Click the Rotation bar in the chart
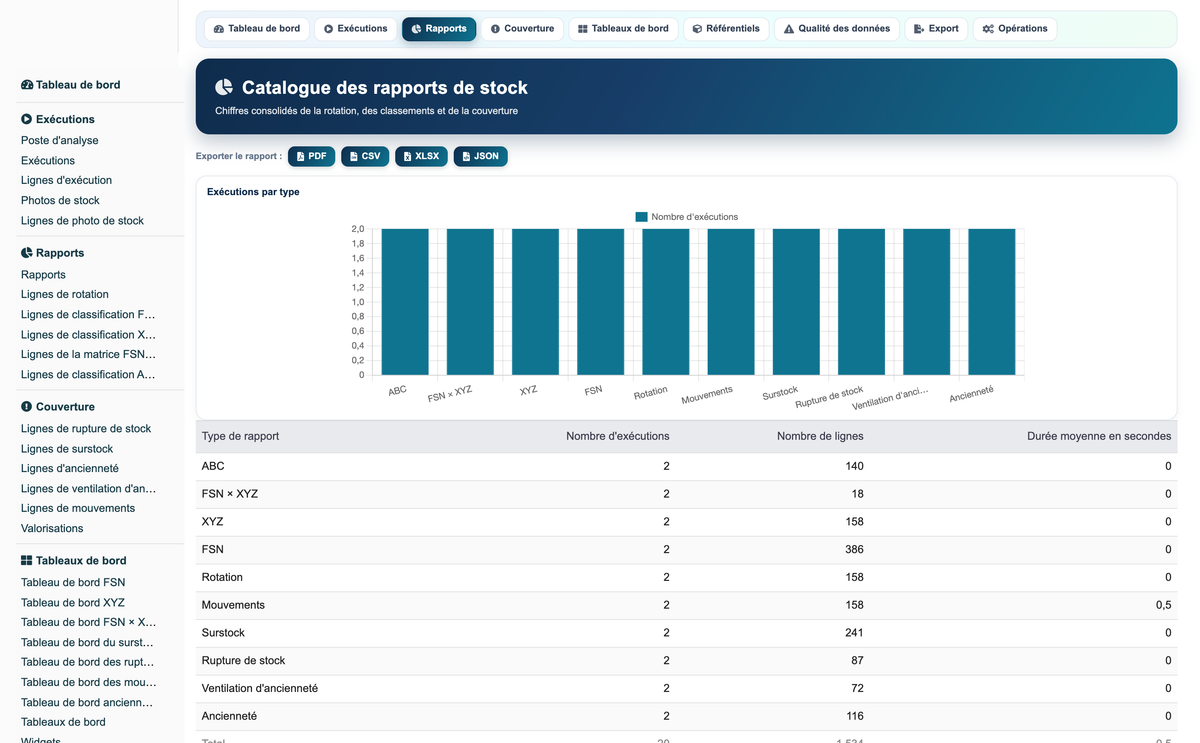 pos(665,302)
